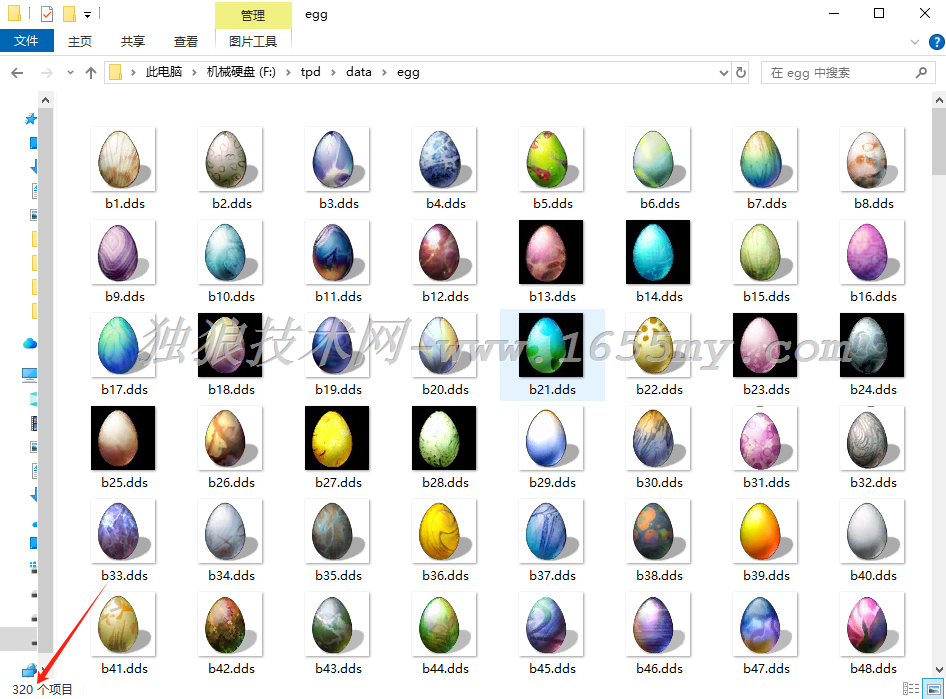Click the 在 egg 中搜索 search box
The width and height of the screenshot is (946, 699).
tap(838, 73)
